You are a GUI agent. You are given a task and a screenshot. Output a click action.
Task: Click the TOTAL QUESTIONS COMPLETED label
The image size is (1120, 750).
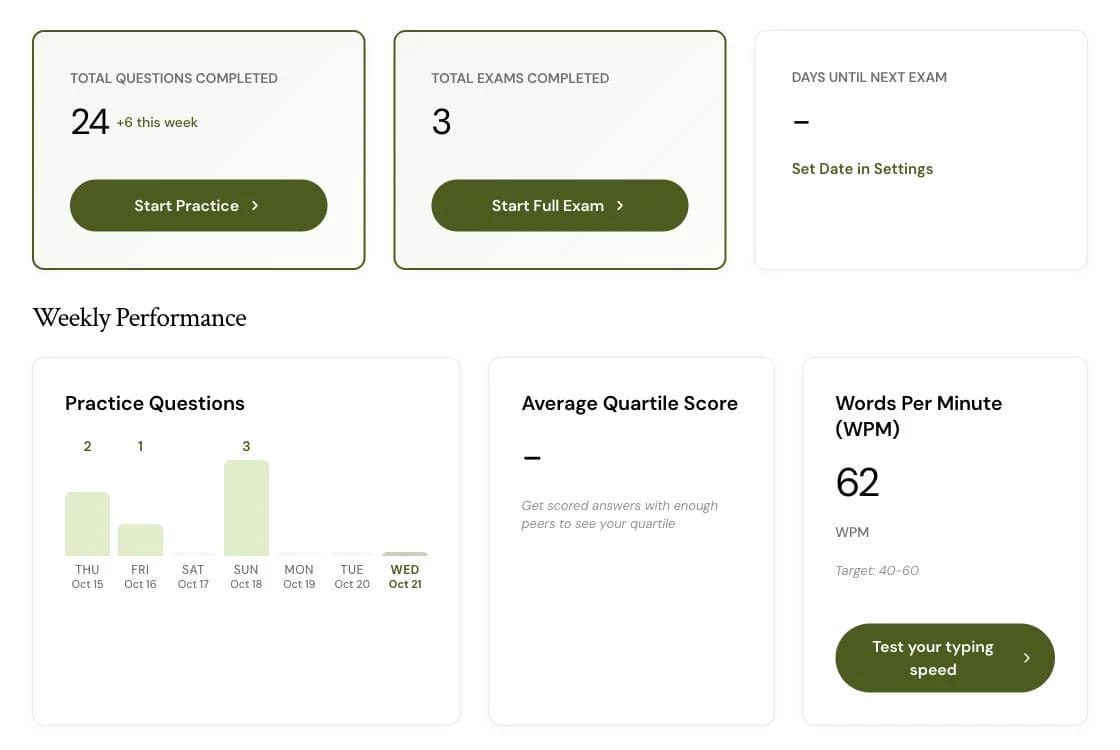tap(174, 79)
